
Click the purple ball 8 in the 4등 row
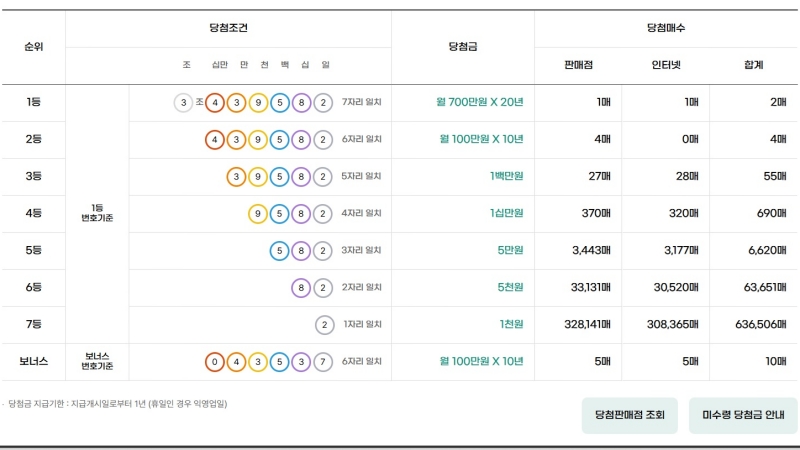point(302,214)
